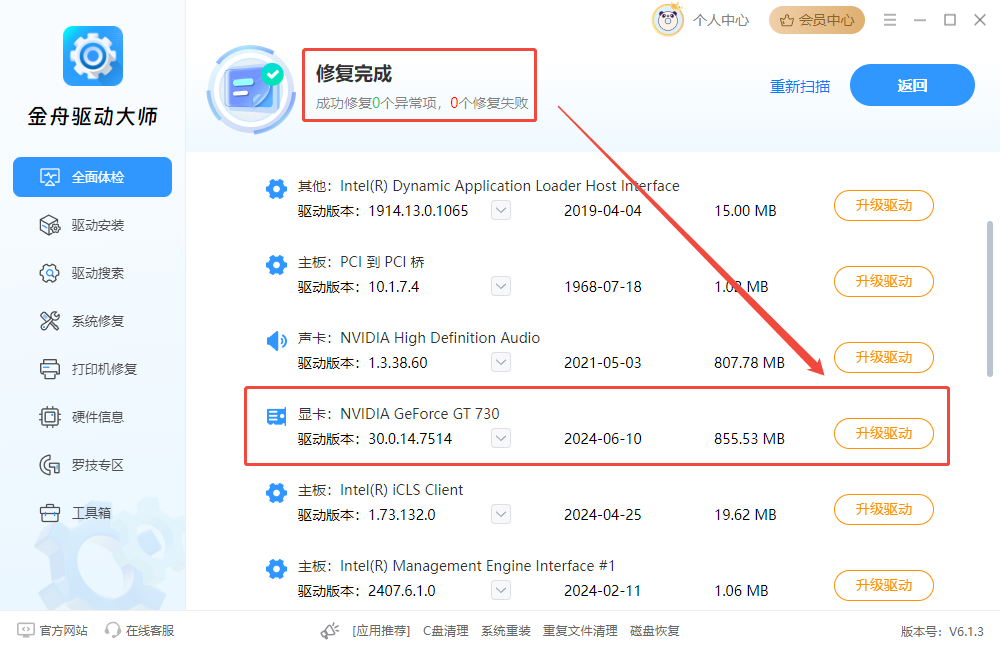The image size is (1000, 650).
Task: Click the panda avatar icon near 个人中心
Action: tap(668, 20)
